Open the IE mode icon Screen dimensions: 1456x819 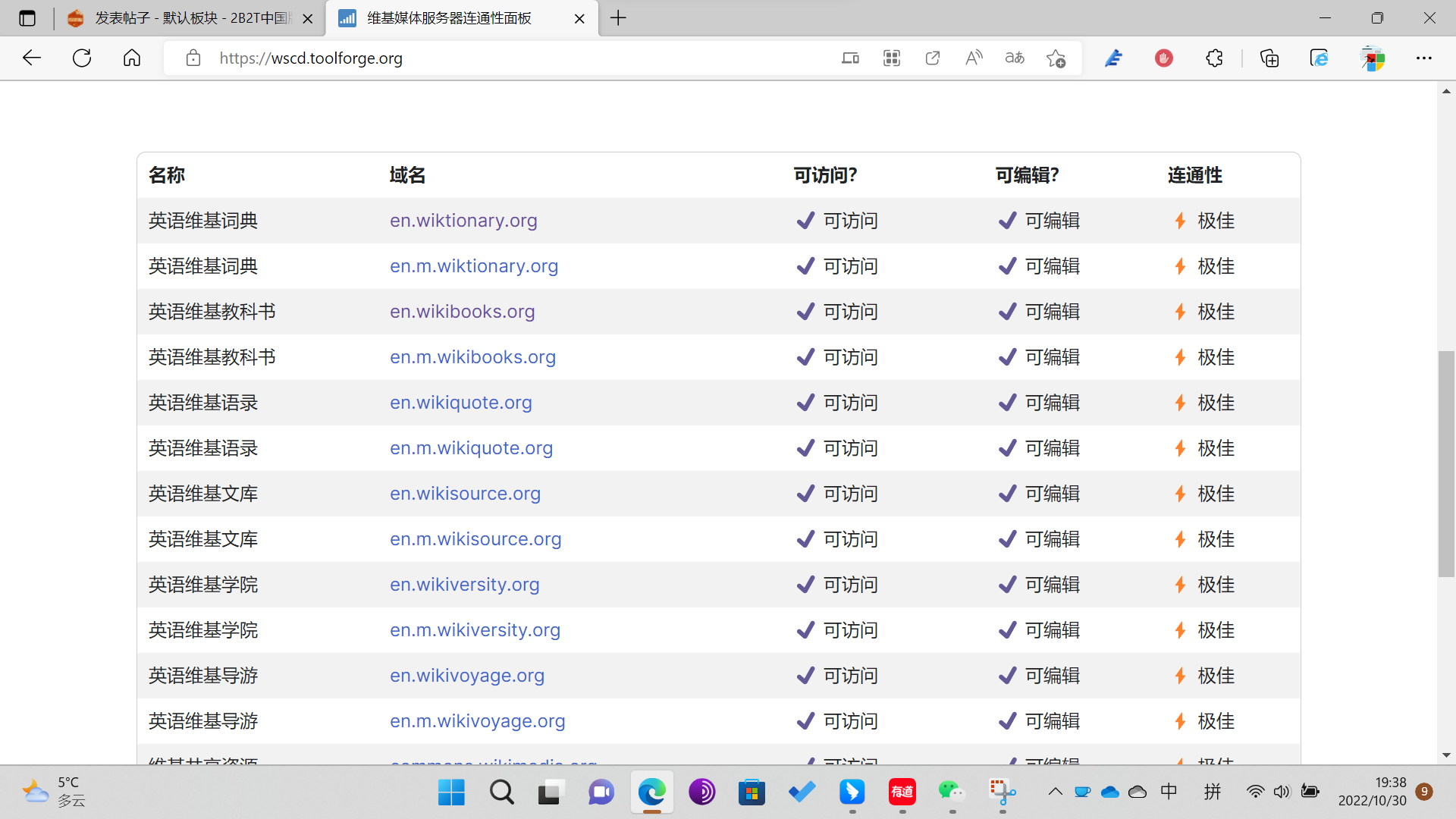[x=1319, y=58]
